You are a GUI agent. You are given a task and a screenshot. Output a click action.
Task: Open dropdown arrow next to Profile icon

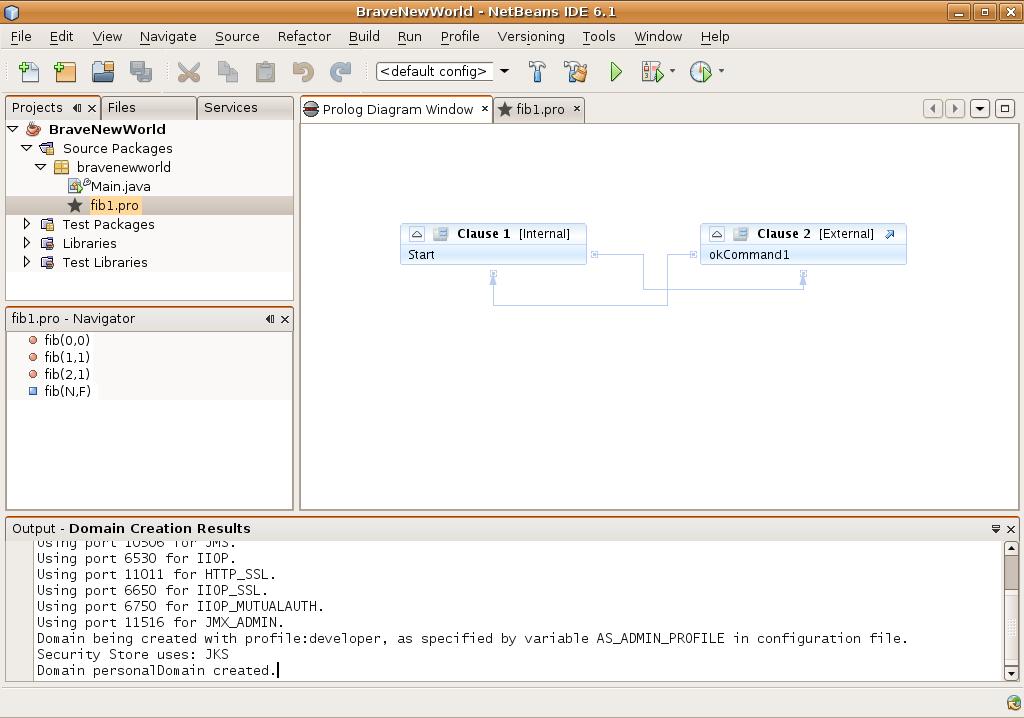tap(721, 71)
